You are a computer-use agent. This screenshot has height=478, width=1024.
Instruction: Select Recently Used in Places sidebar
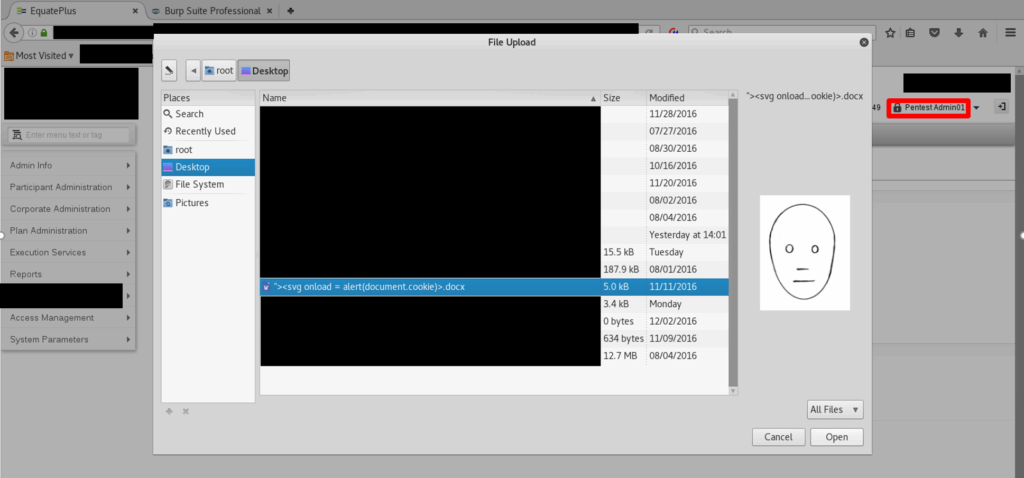point(205,131)
